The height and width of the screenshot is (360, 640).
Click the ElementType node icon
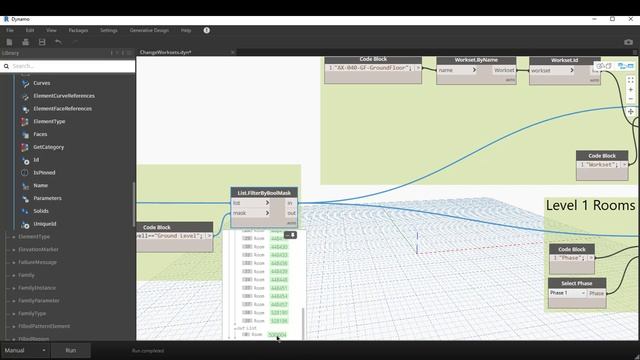tap(25, 122)
